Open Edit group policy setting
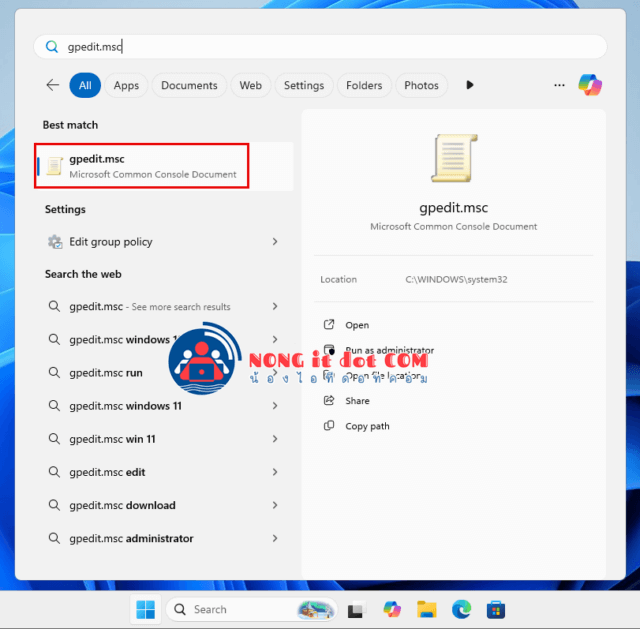The height and width of the screenshot is (629, 640). (163, 242)
